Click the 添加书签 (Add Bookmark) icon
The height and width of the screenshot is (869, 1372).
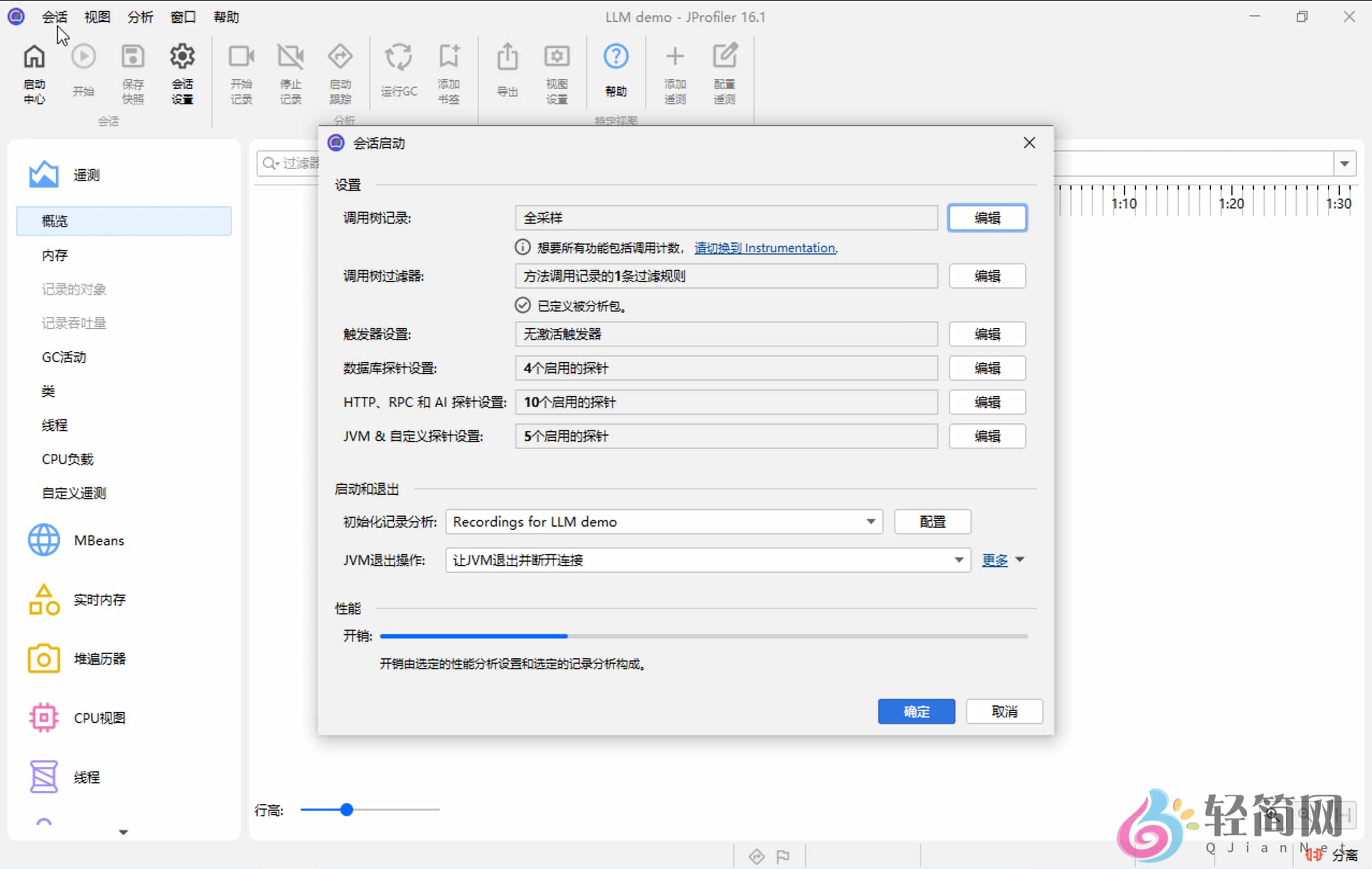[449, 73]
